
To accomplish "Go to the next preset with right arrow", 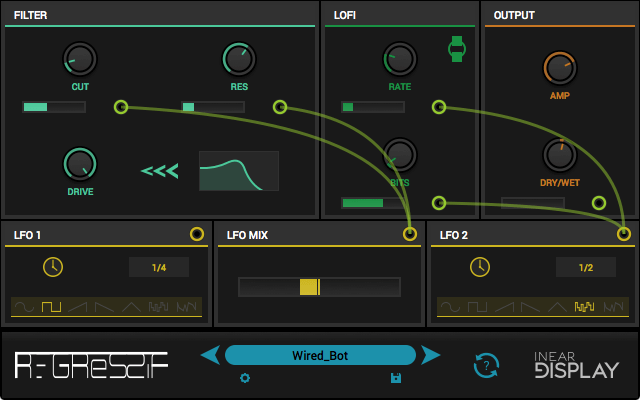I will tap(430, 355).
